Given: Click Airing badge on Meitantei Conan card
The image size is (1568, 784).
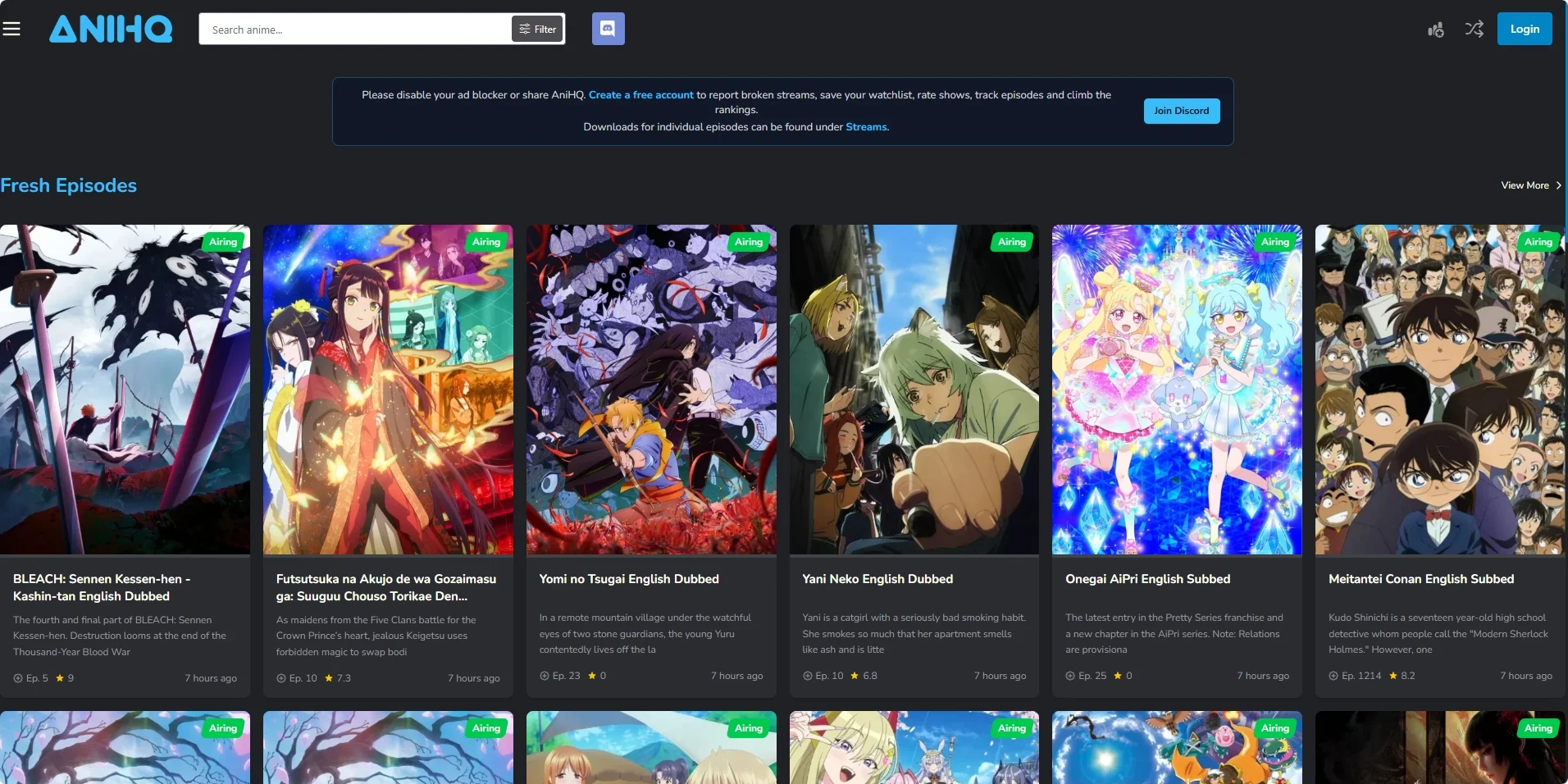Looking at the screenshot, I should click(x=1538, y=242).
